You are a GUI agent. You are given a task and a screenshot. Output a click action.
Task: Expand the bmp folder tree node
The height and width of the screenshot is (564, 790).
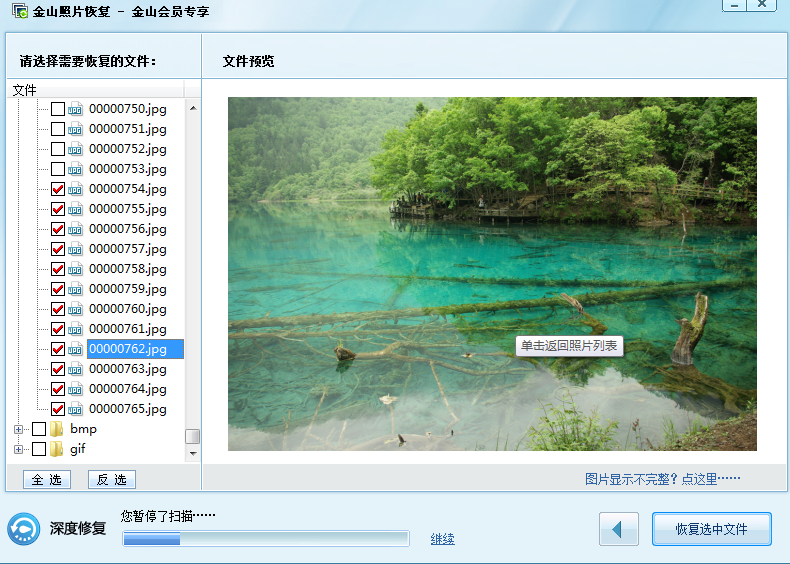19,429
